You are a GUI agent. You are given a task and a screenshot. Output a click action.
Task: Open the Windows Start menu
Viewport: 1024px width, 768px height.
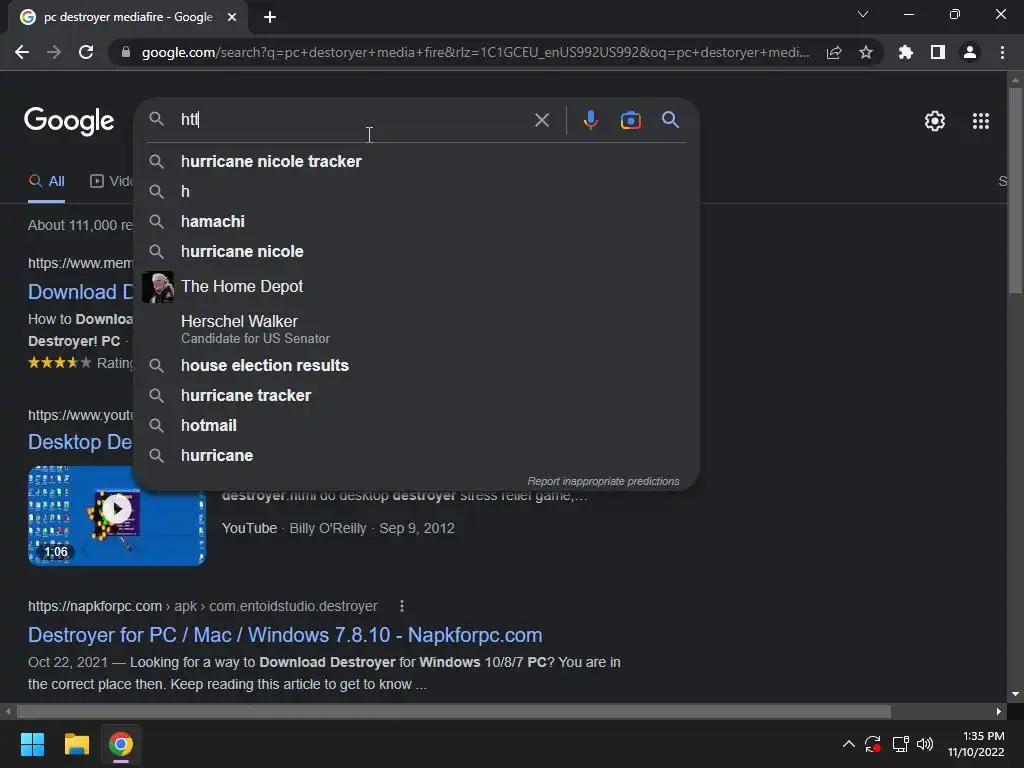(32, 744)
